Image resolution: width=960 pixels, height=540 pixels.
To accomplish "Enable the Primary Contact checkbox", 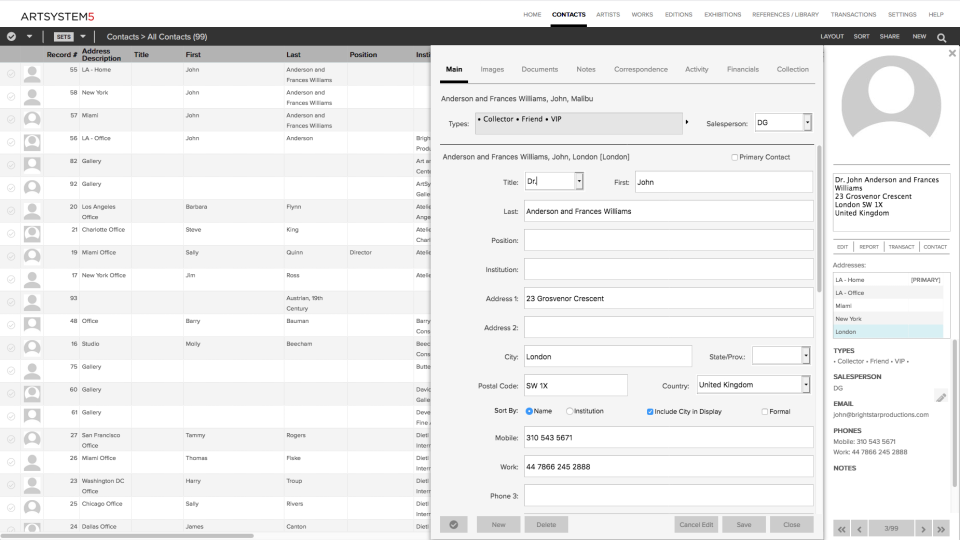I will pyautogui.click(x=735, y=157).
